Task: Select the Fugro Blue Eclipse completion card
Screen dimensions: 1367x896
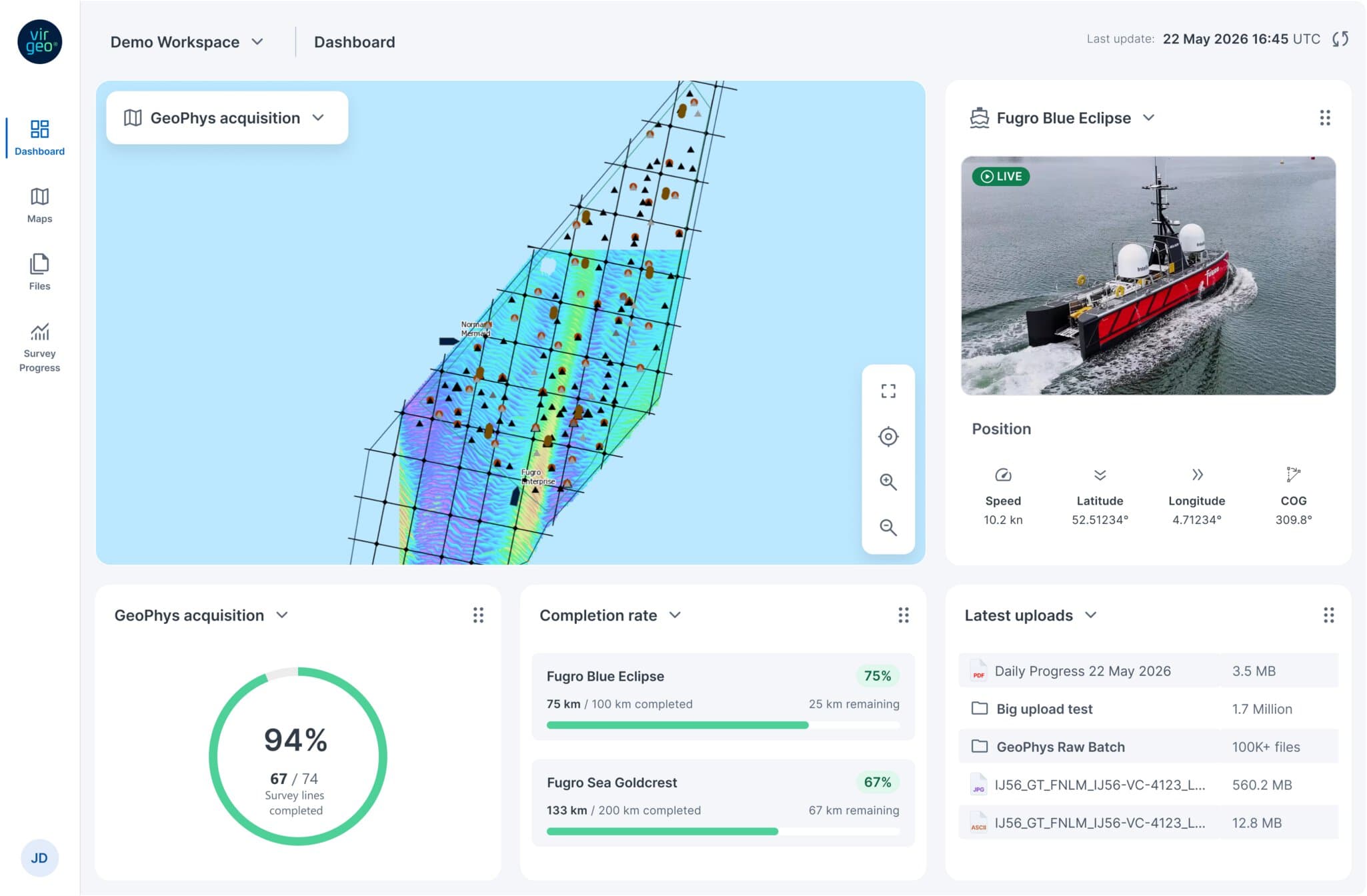Action: (x=723, y=697)
